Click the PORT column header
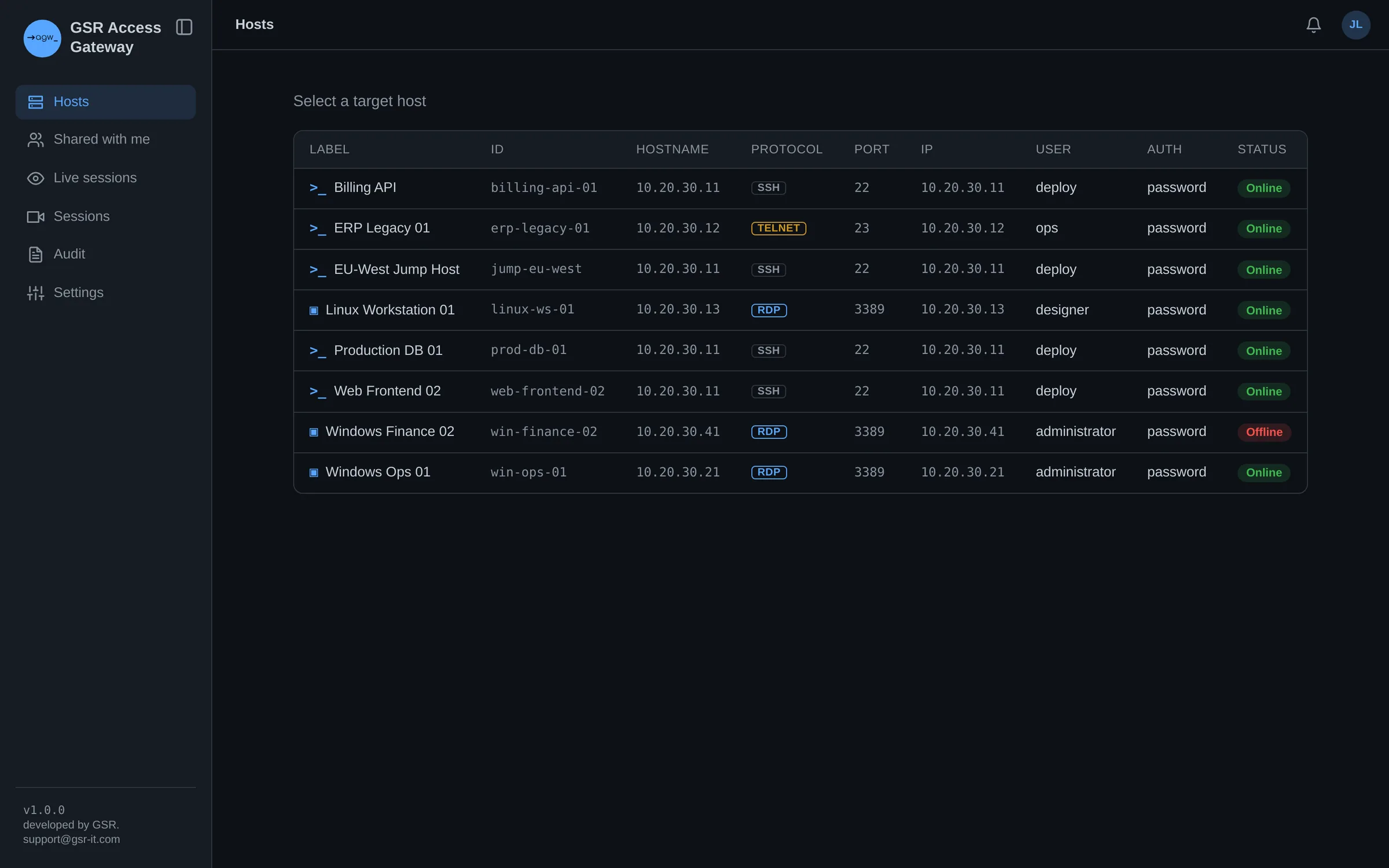The height and width of the screenshot is (868, 1389). pos(871,149)
